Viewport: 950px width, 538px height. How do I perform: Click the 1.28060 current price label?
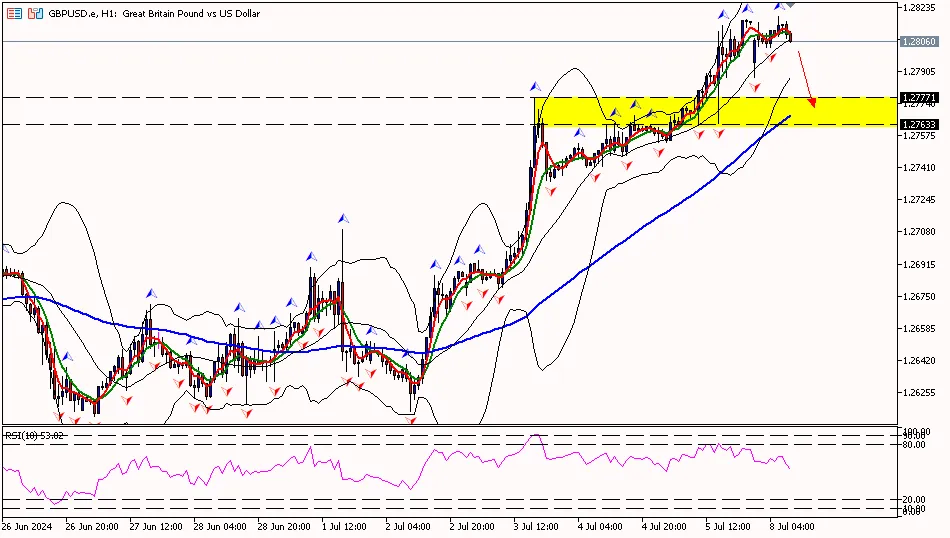point(919,42)
